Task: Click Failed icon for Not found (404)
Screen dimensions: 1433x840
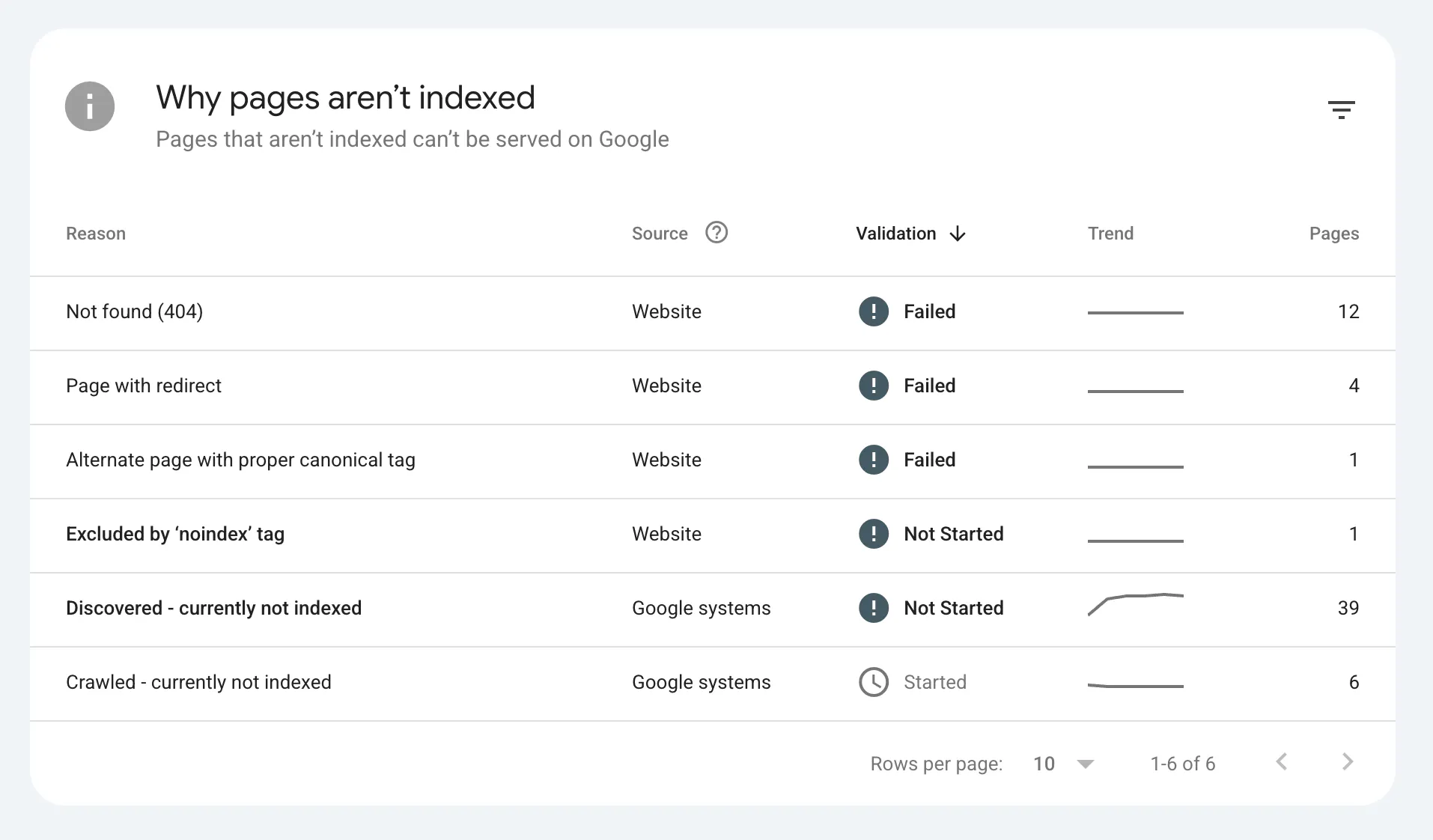Action: point(873,311)
